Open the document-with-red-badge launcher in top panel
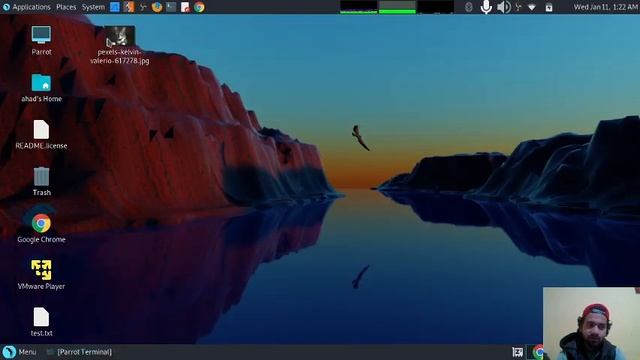Screen dimensions: 640x360 click(185, 7)
